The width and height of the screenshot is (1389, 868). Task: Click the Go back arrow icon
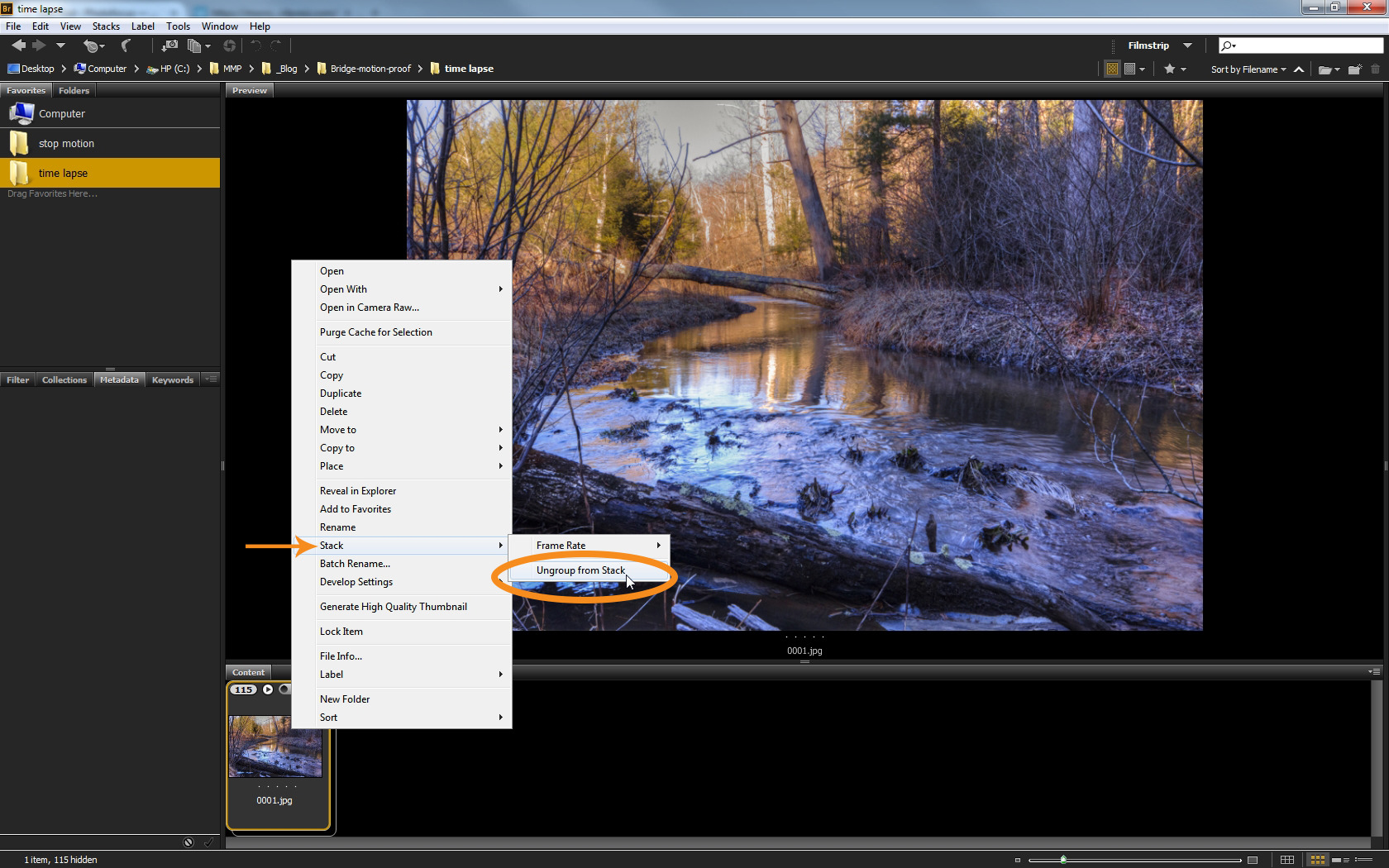pos(18,45)
